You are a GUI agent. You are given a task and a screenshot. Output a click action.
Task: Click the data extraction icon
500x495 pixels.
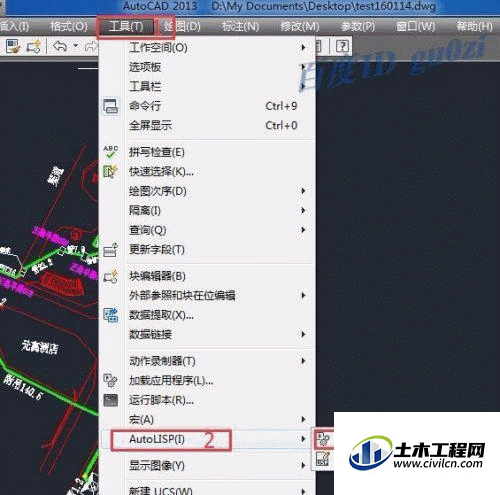(x=110, y=315)
